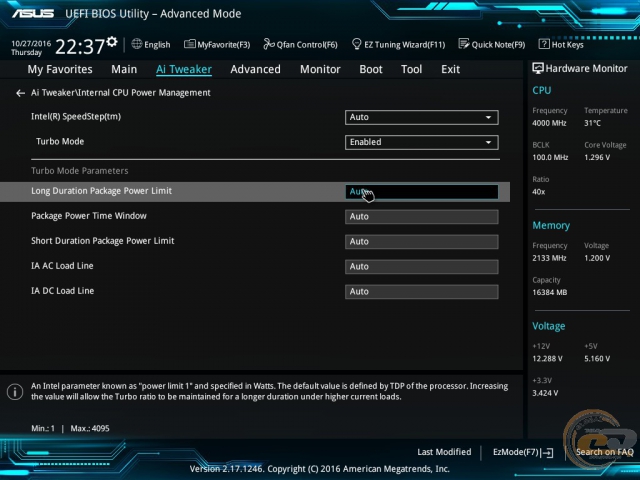
Task: Click the CPU temperature value 31°C
Action: tap(592, 123)
